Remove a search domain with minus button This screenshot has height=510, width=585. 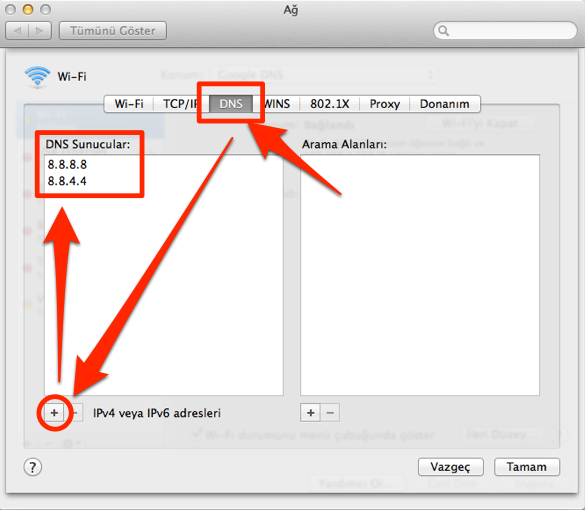(x=330, y=413)
